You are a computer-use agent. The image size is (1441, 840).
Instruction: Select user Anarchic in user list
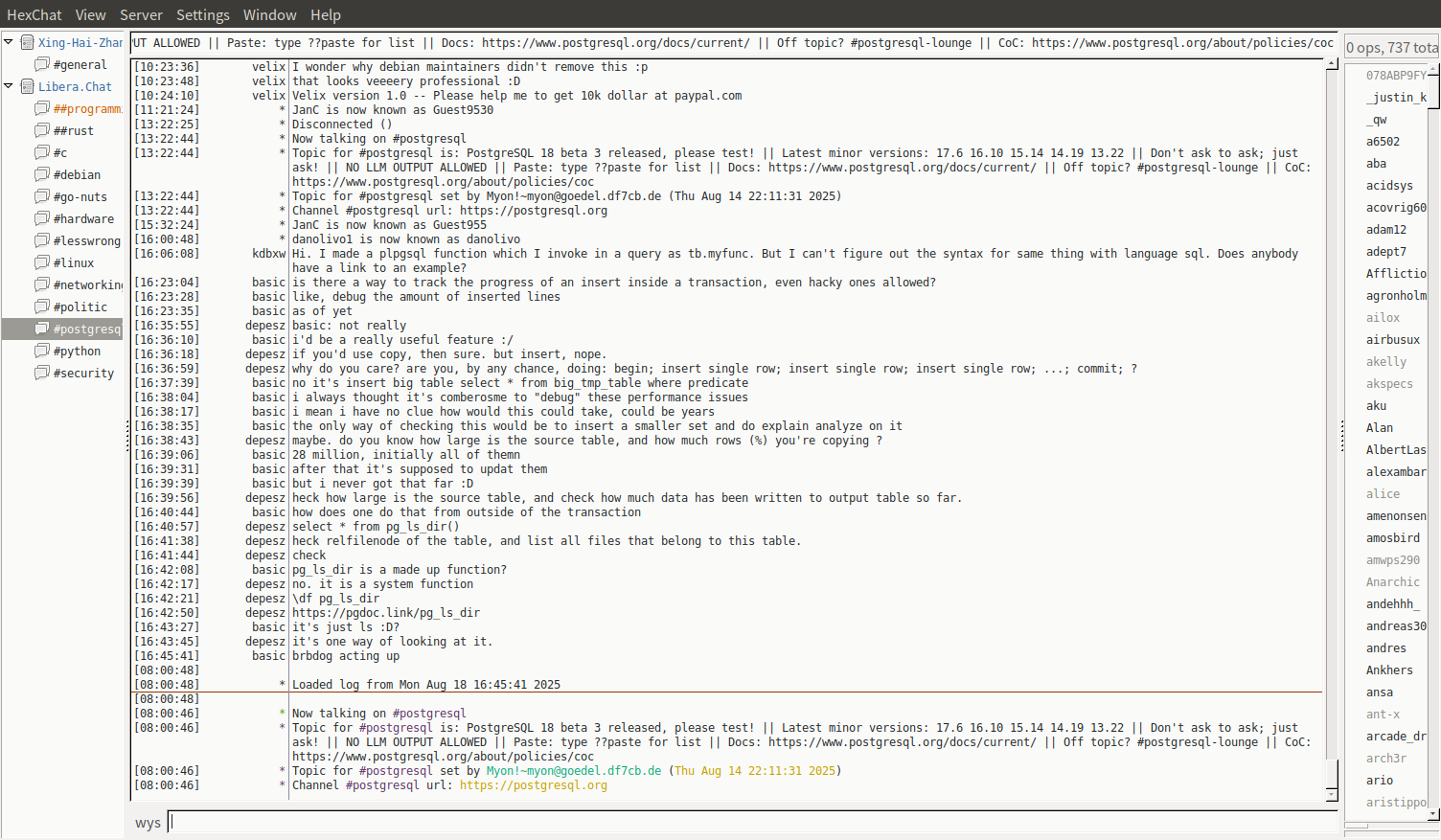(x=1393, y=582)
